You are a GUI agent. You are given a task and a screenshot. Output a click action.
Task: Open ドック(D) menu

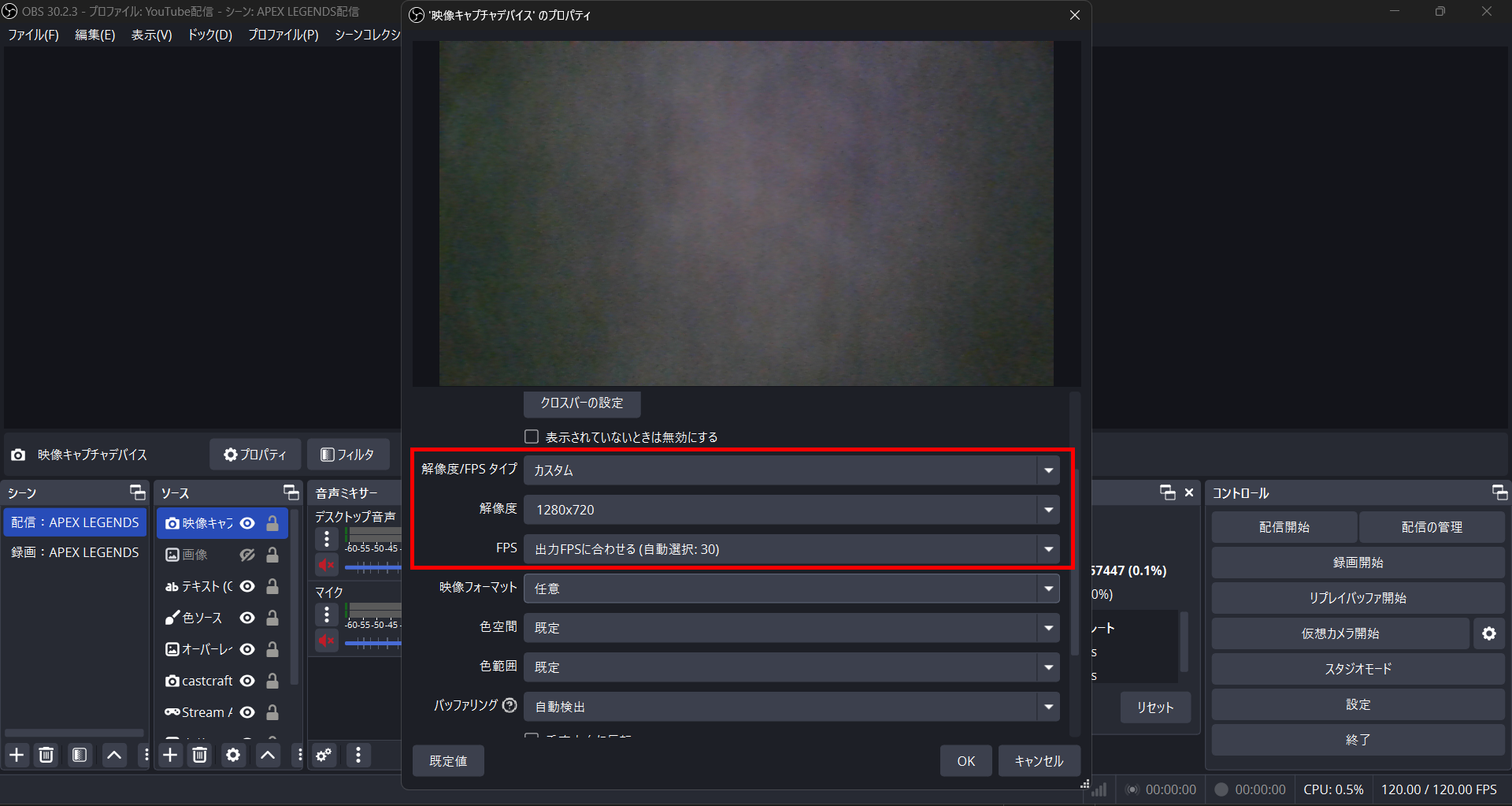coord(209,35)
